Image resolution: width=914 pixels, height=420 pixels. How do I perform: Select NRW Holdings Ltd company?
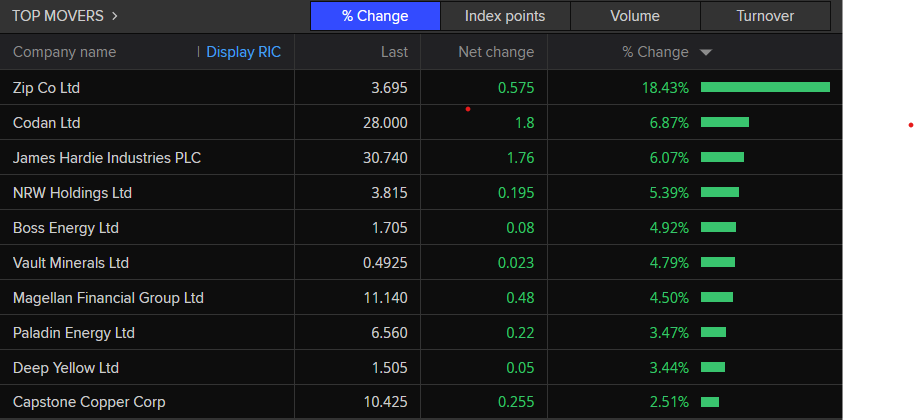click(x=72, y=193)
